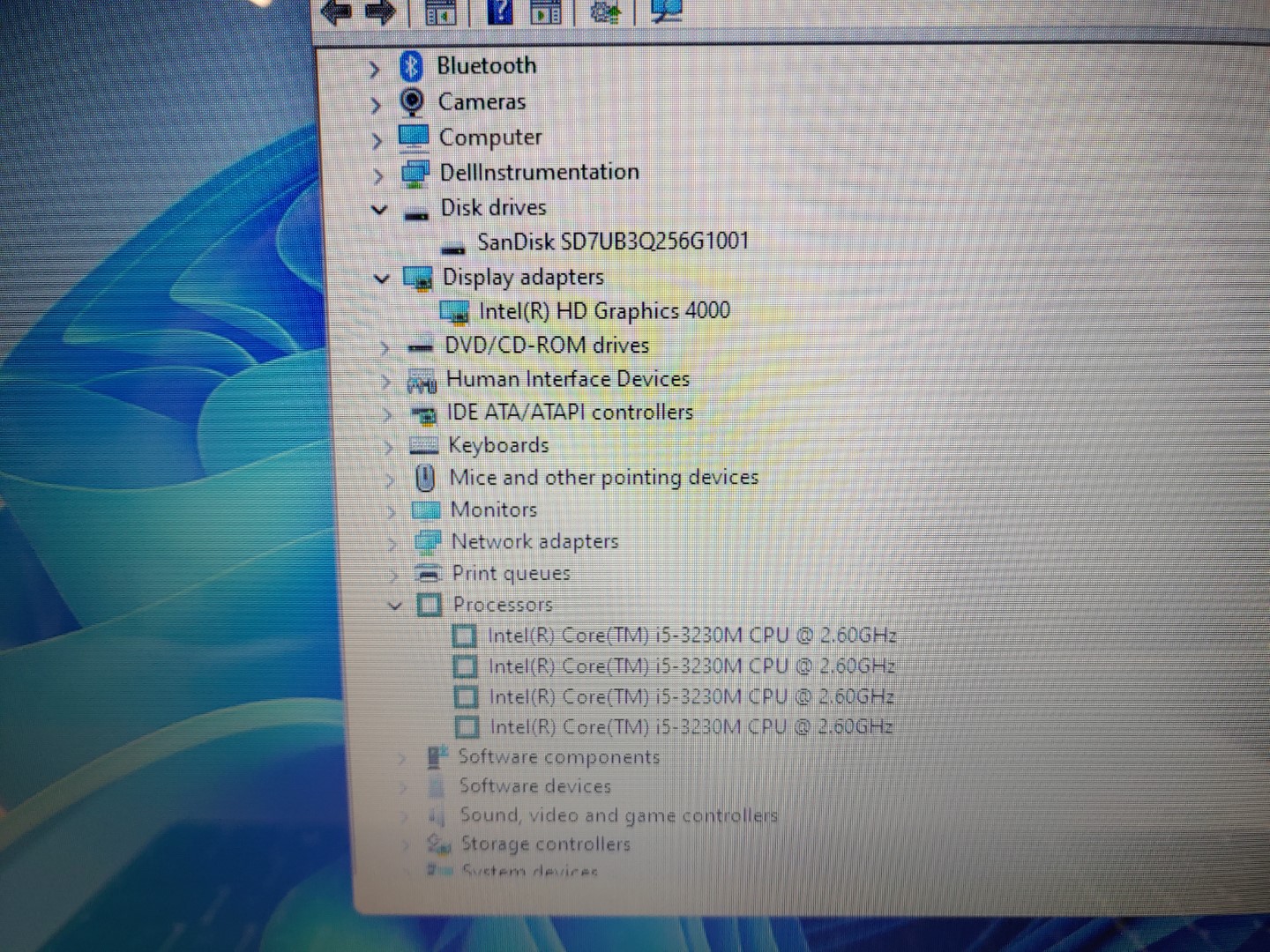Expand the Network adapters node
Image resolution: width=1270 pixels, height=952 pixels.
(393, 544)
